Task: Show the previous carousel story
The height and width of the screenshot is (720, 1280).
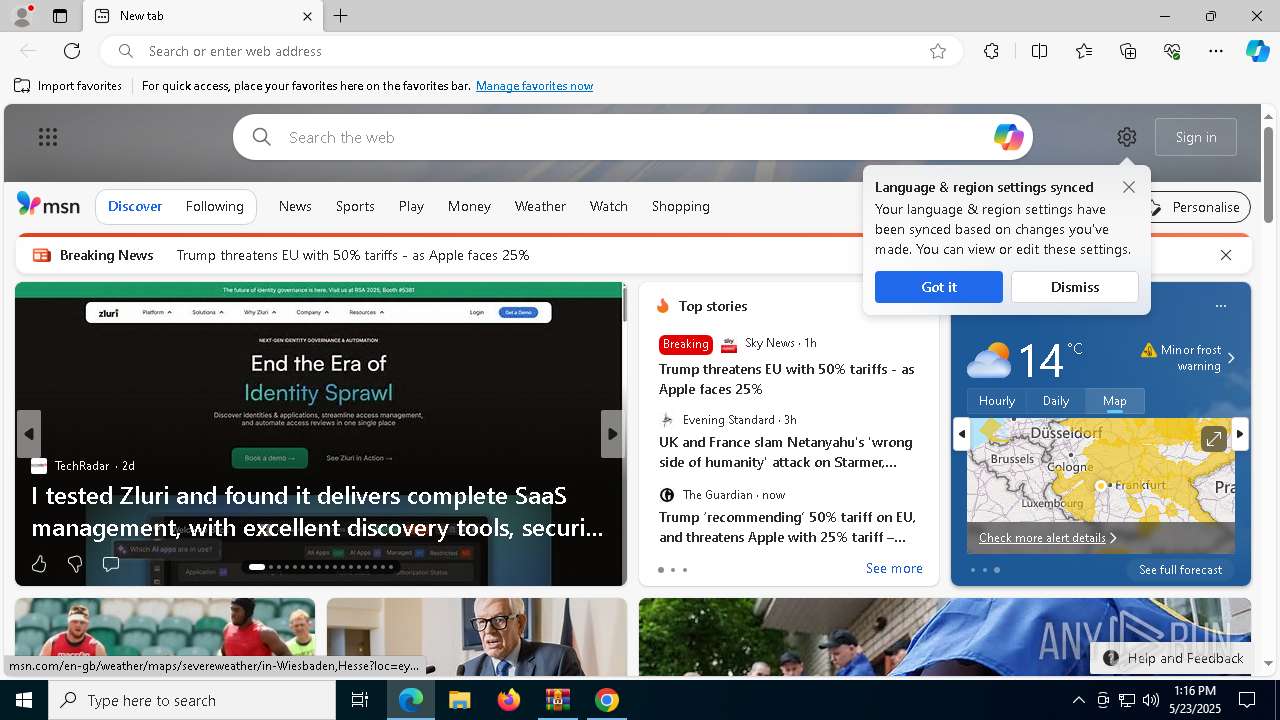Action: pyautogui.click(x=28, y=434)
